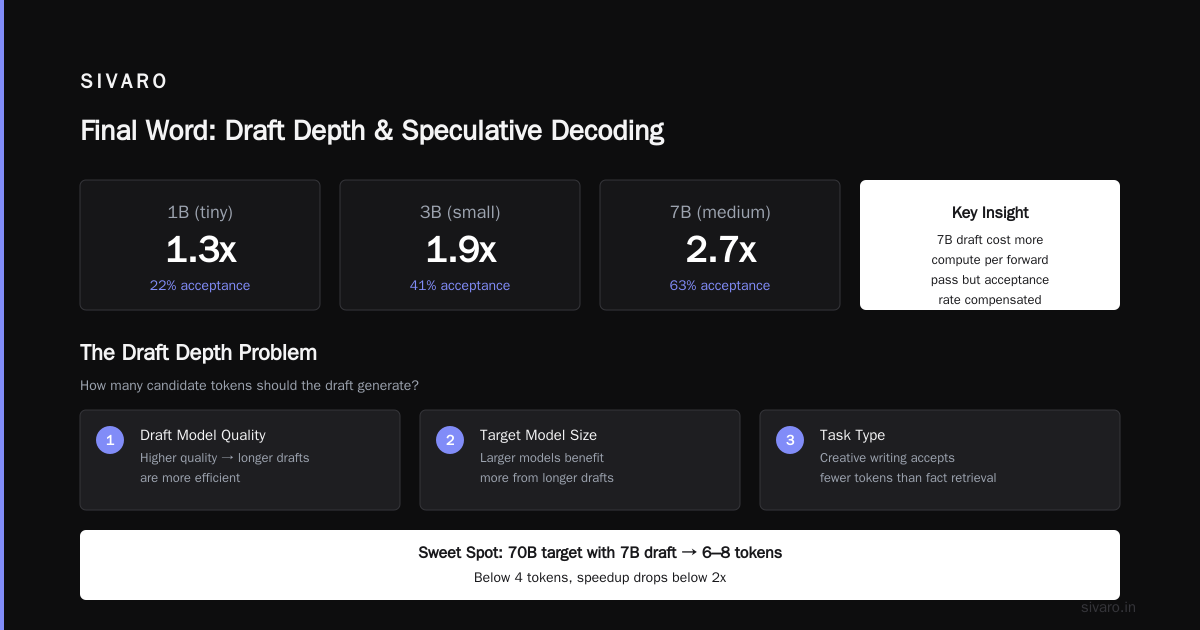Click the number 1 circle badge
The image size is (1200, 630).
pos(110,440)
